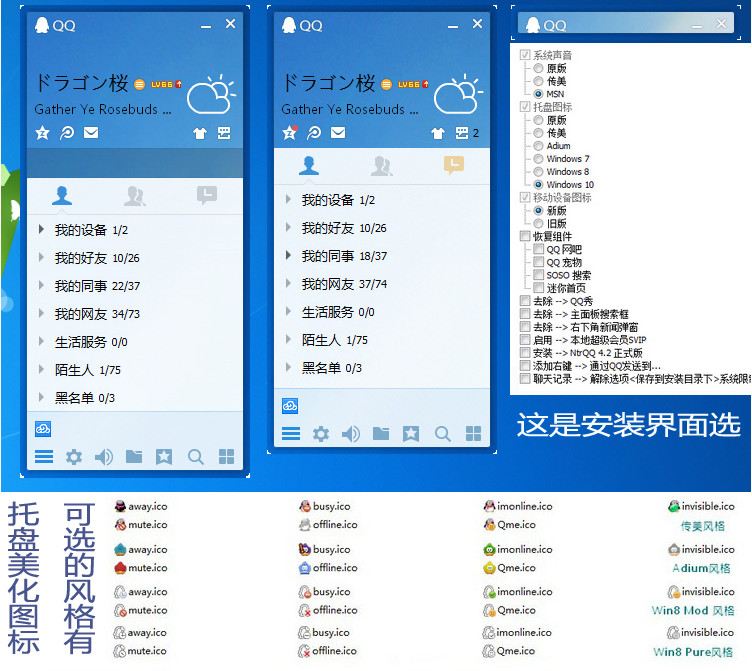Click the skin shirt icon in left QQ window
The height and width of the screenshot is (671, 752).
coord(200,133)
